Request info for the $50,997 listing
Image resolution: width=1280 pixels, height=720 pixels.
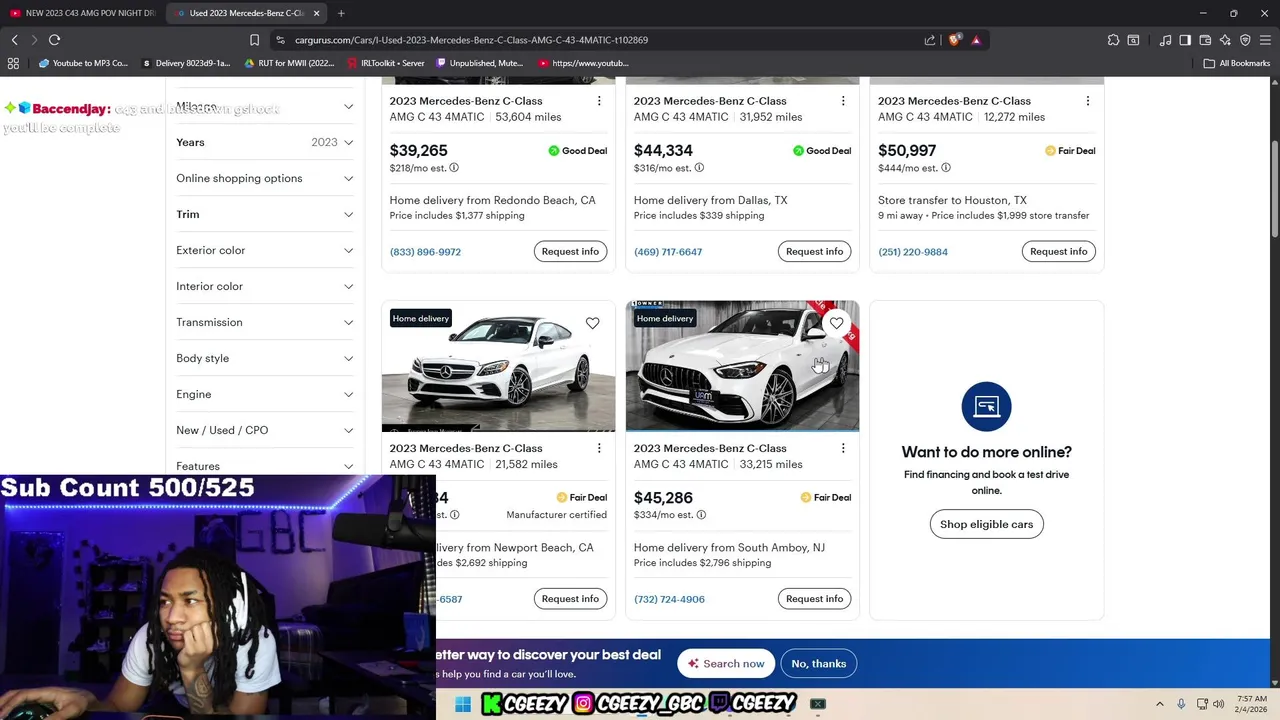point(1058,251)
